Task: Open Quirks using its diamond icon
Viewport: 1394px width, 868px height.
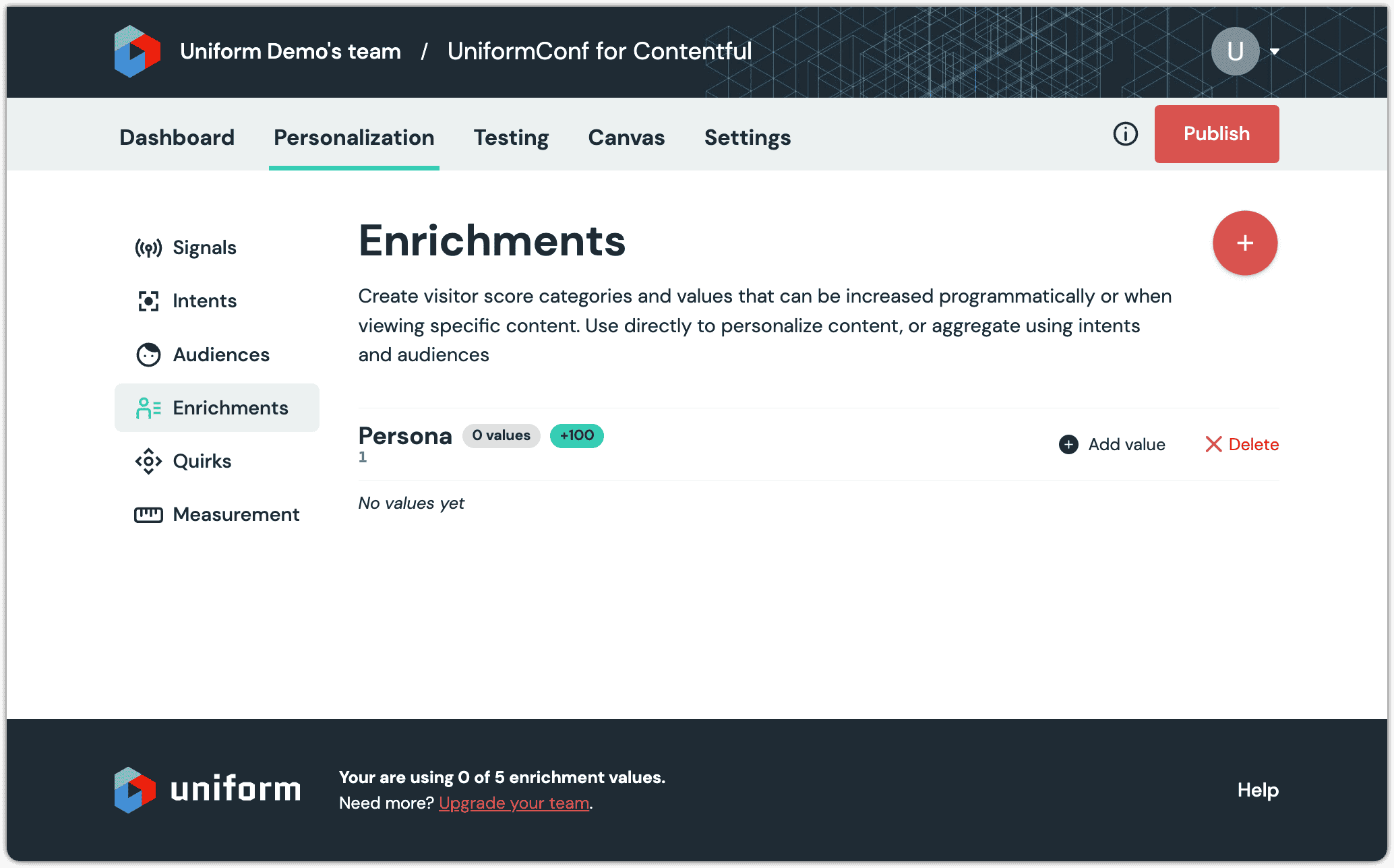Action: 148,461
